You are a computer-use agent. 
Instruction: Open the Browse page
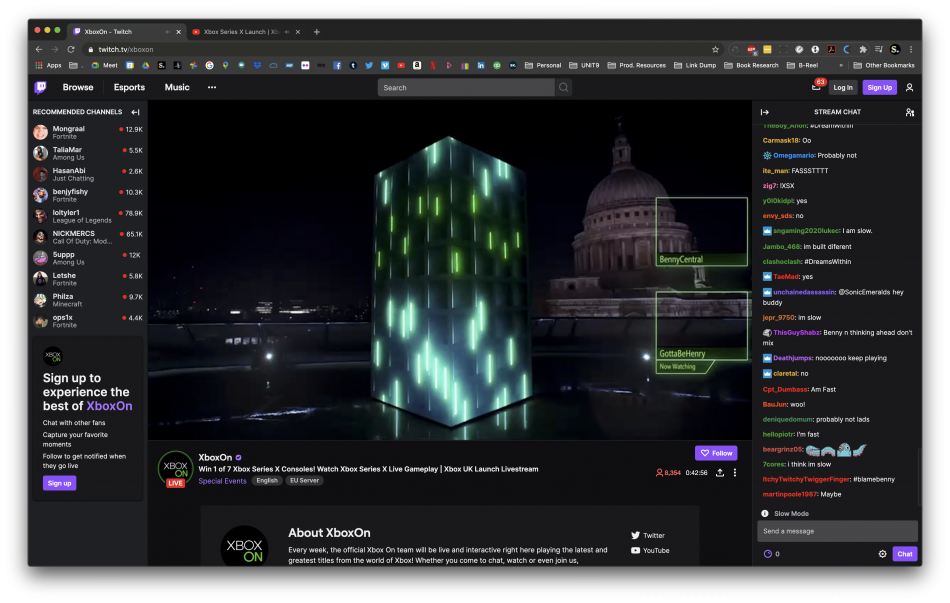78,87
